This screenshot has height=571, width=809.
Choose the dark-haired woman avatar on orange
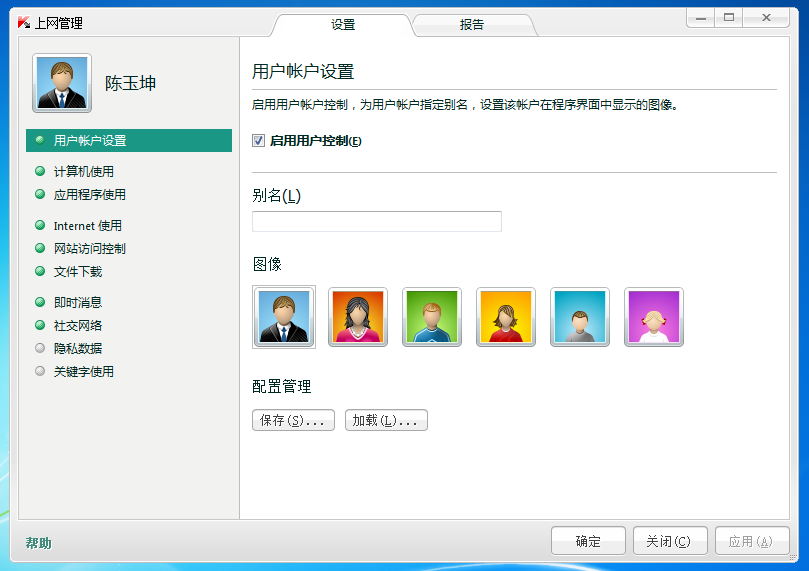[x=358, y=317]
